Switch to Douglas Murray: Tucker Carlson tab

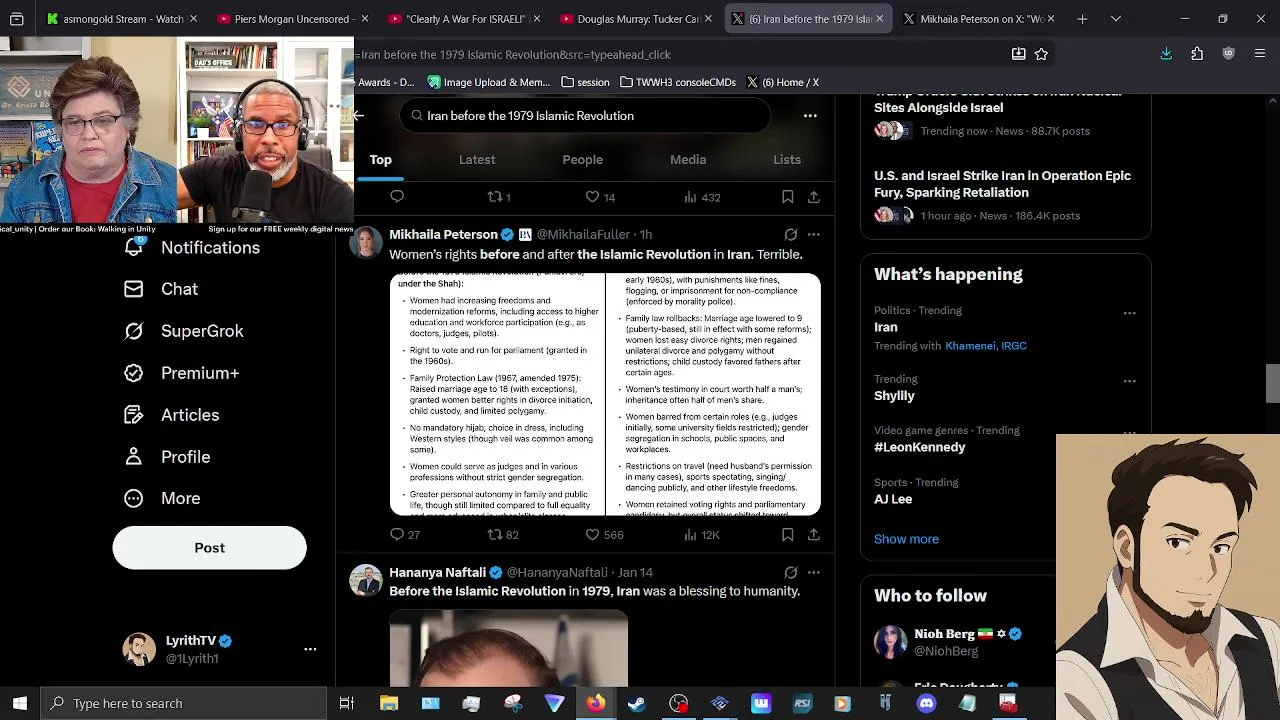pos(637,18)
